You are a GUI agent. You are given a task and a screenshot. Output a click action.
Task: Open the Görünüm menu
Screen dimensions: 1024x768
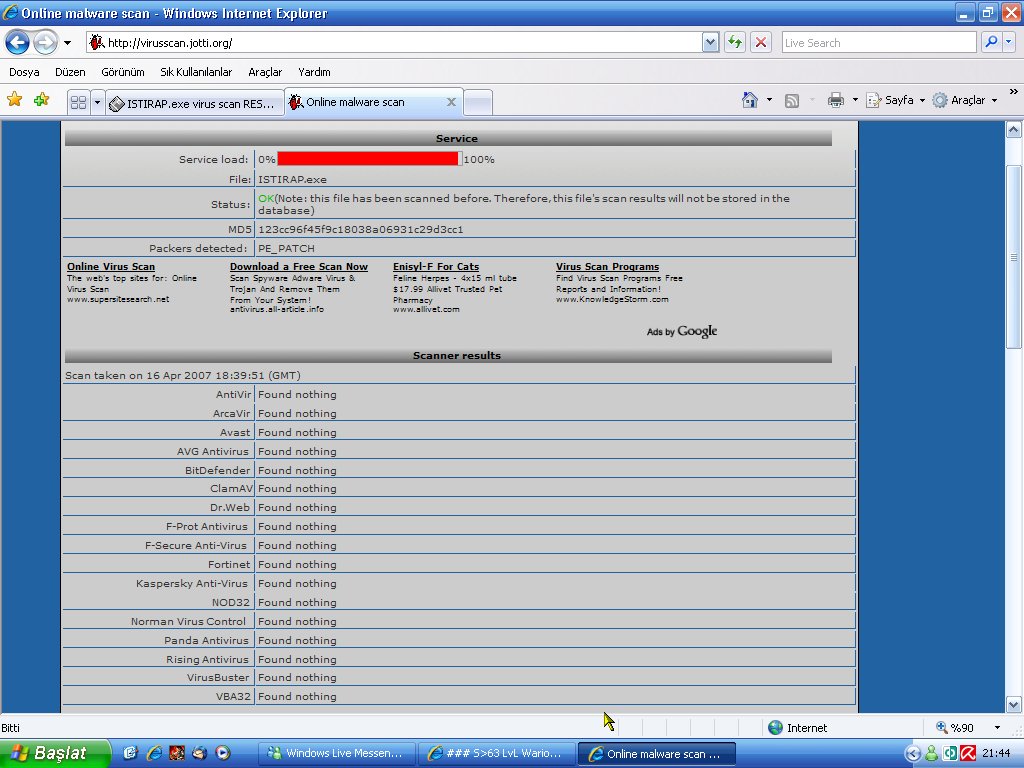point(123,72)
